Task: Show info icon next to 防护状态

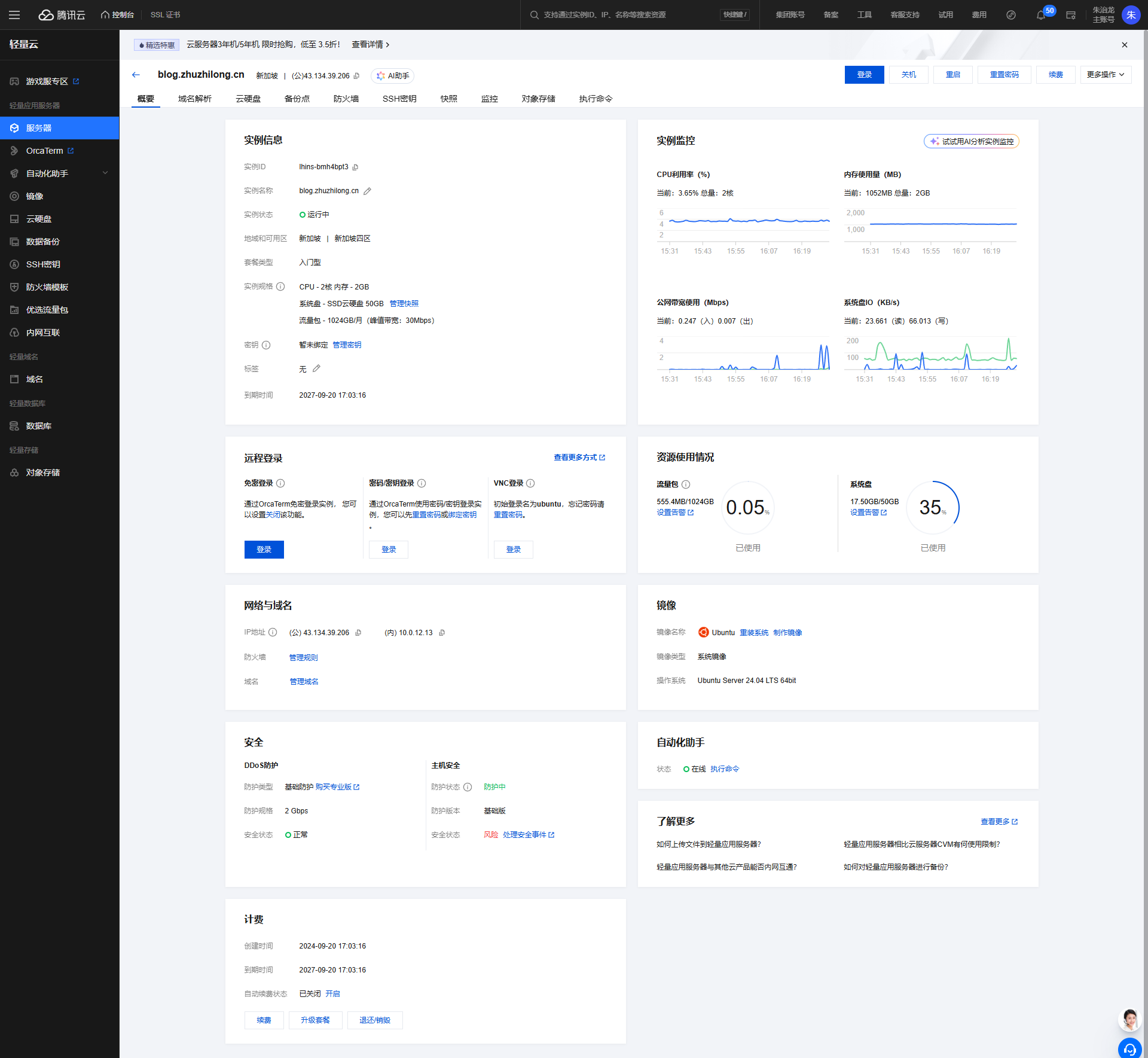Action: pos(468,787)
